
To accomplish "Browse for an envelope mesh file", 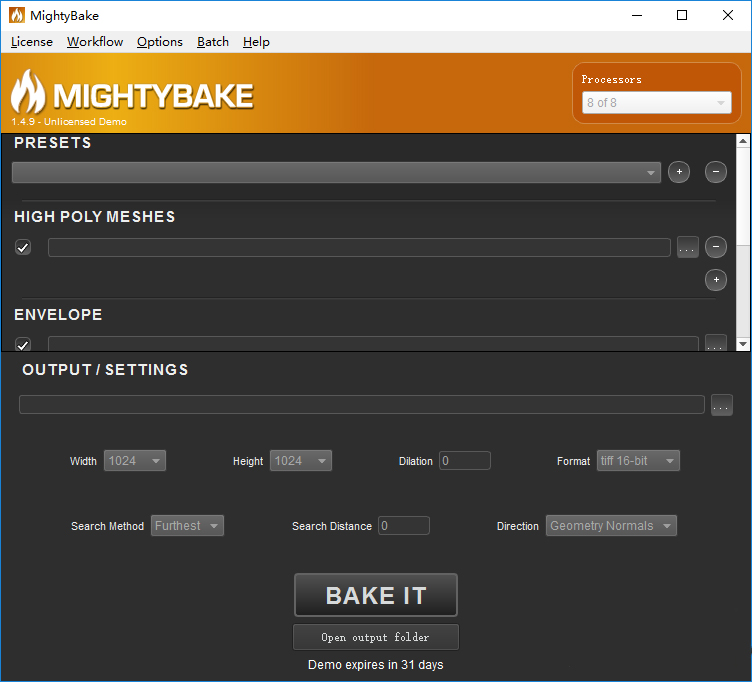I will pos(715,344).
